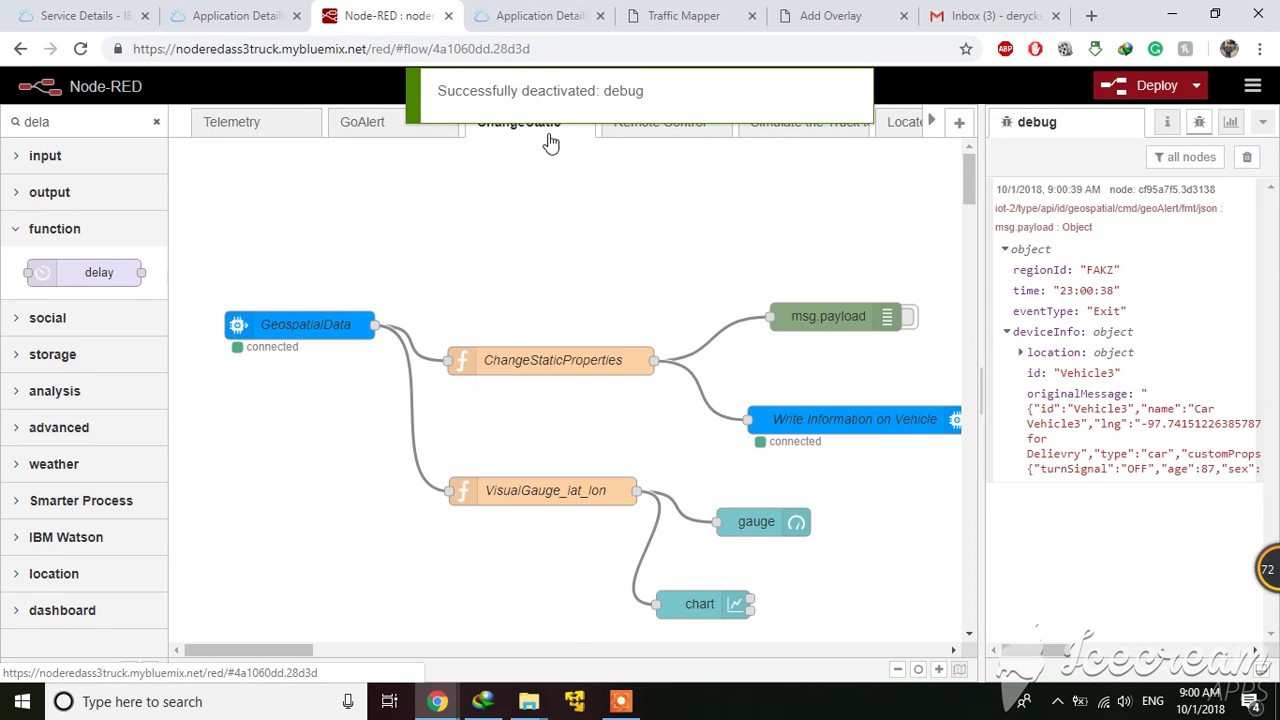Image resolution: width=1280 pixels, height=720 pixels.
Task: Click the browser reload button
Action: click(x=80, y=48)
